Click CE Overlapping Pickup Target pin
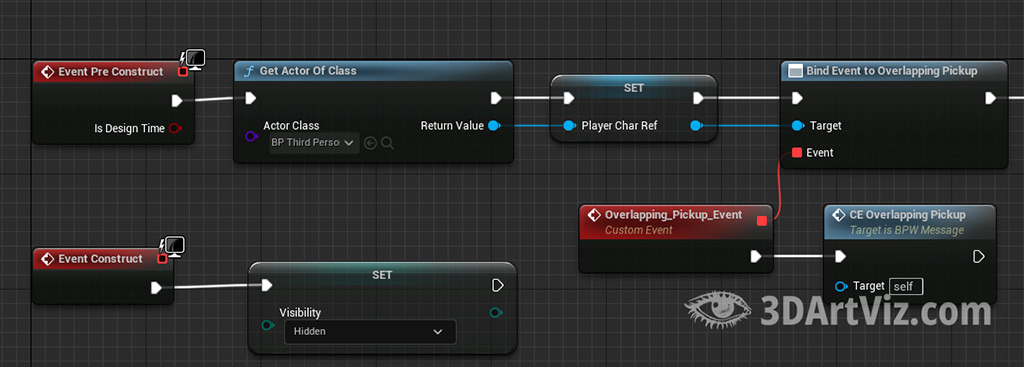The height and width of the screenshot is (367, 1024). point(842,286)
